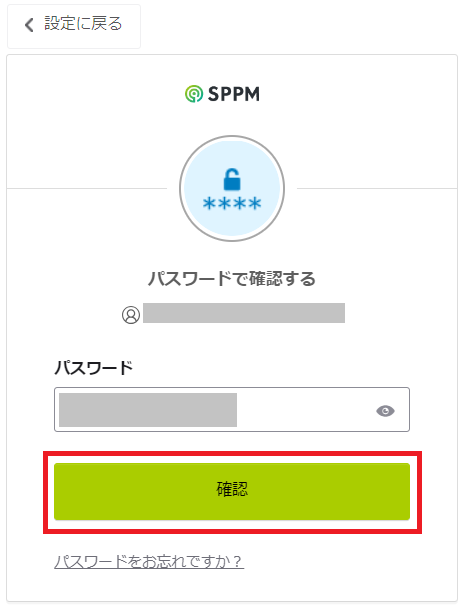Open パスワードをお忘れですか？ link
Image resolution: width=465 pixels, height=613 pixels.
pos(149,562)
